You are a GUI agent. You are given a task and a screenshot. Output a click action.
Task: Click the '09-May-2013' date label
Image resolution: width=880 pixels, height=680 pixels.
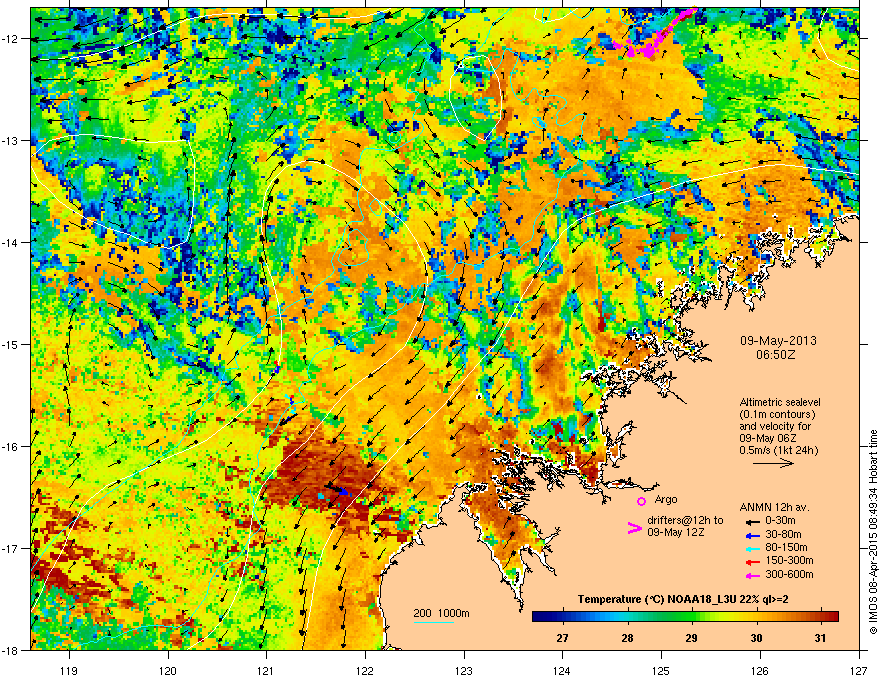click(x=778, y=341)
